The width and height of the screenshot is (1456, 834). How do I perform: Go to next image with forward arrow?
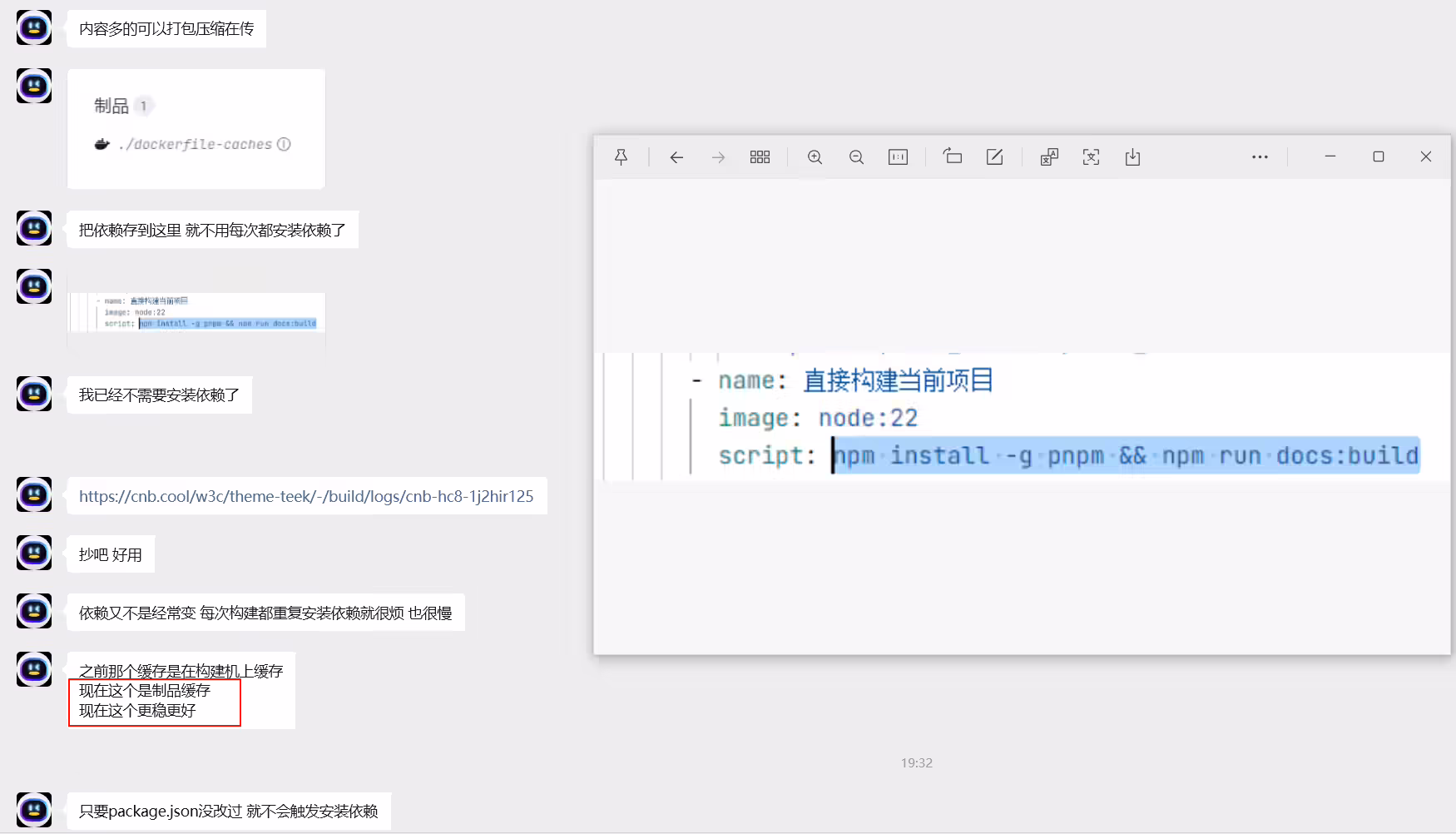(718, 156)
